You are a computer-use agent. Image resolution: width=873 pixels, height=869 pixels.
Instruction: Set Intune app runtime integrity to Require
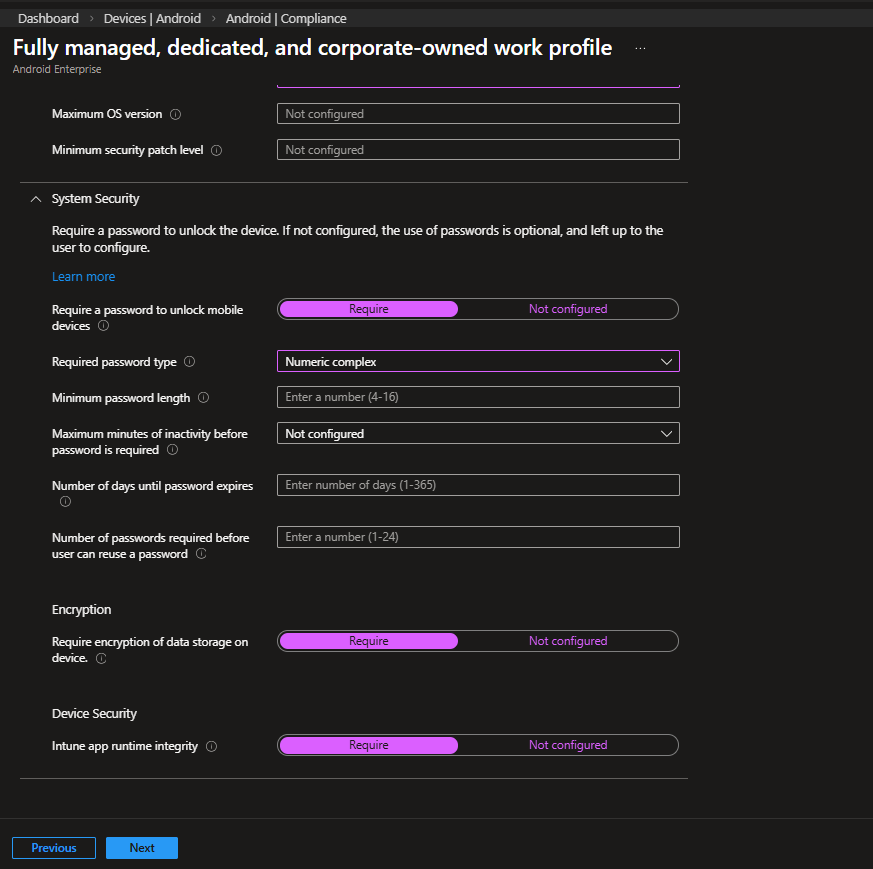click(368, 745)
